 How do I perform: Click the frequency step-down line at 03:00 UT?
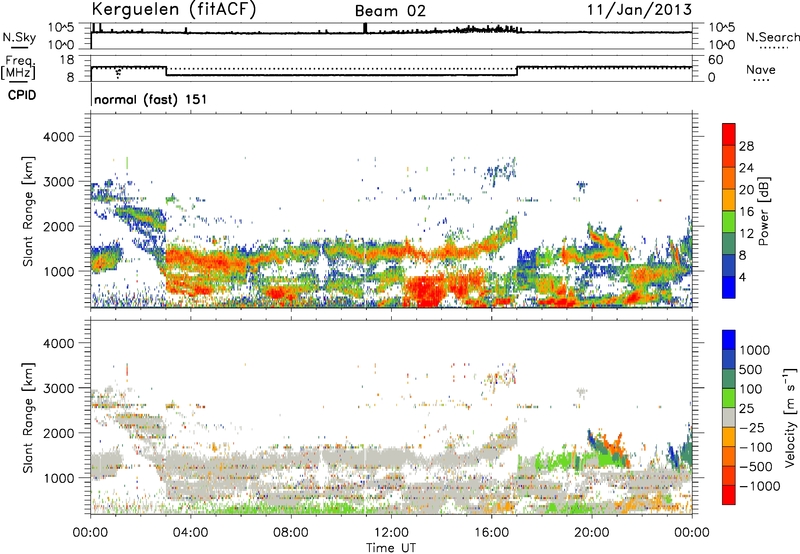[166, 71]
